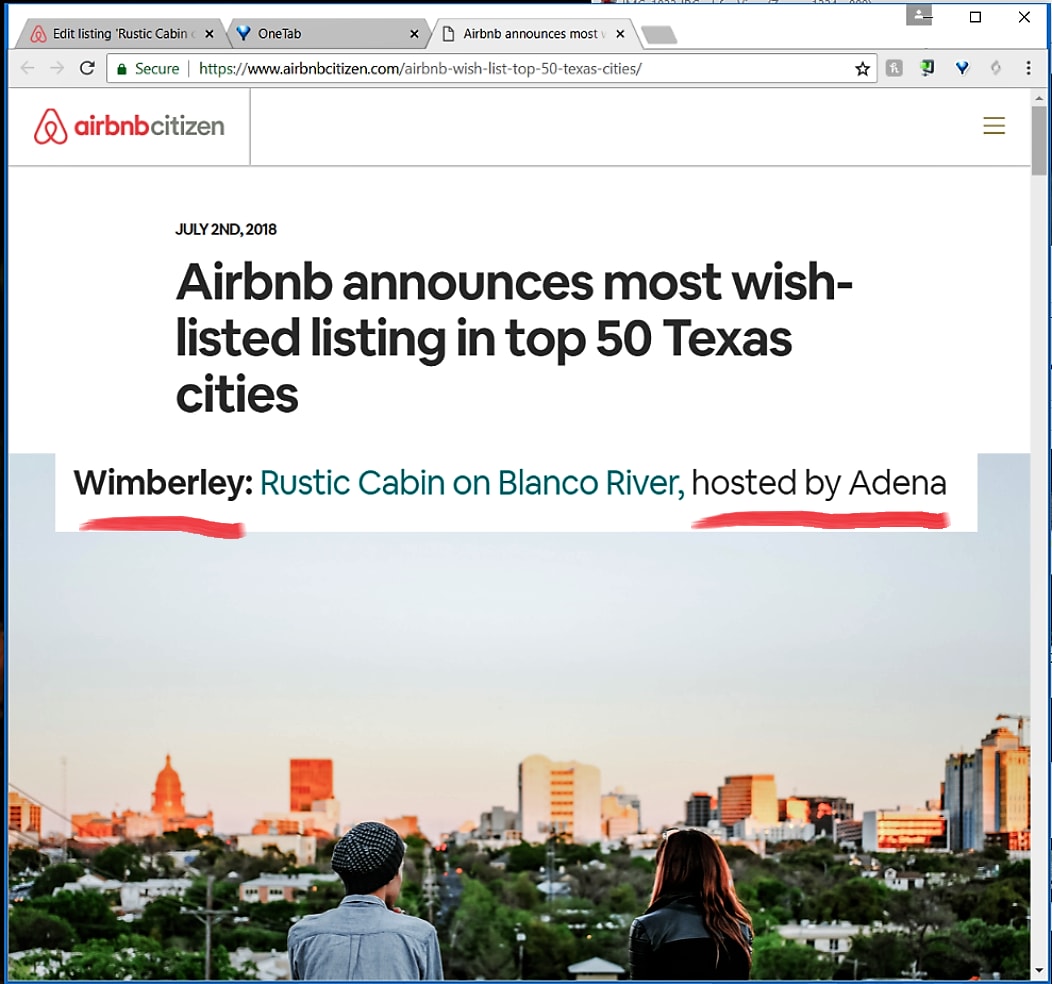Click the Chrome profile avatar button

(x=918, y=15)
